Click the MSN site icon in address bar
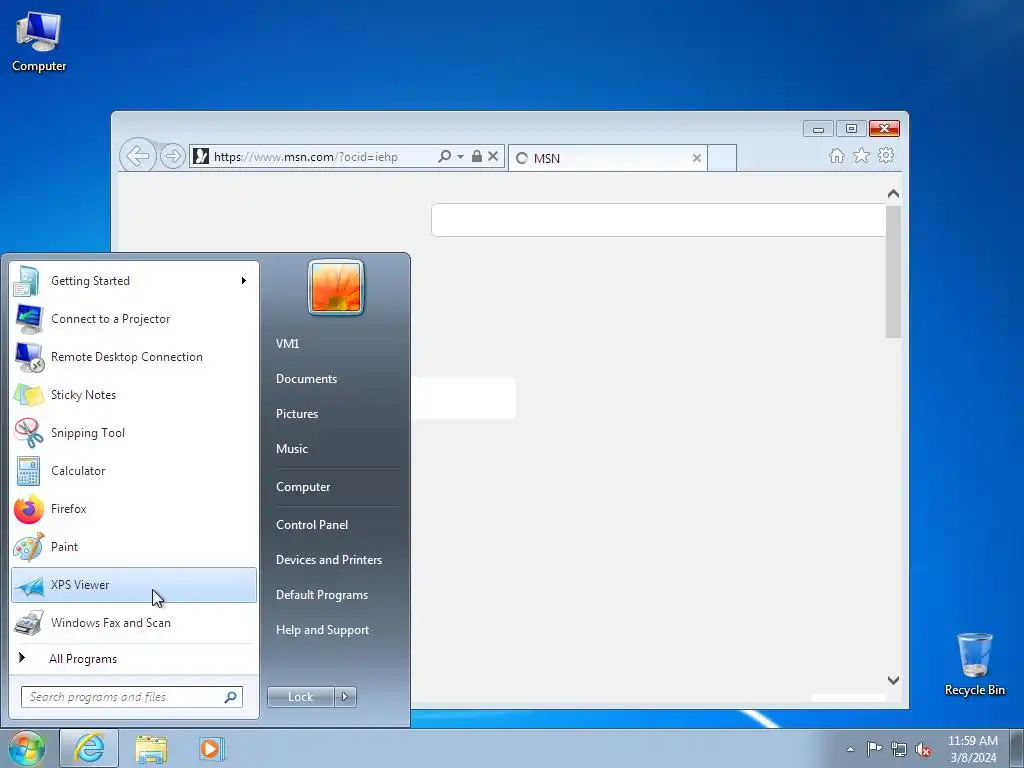Screen dimensions: 1024x768 201,156
